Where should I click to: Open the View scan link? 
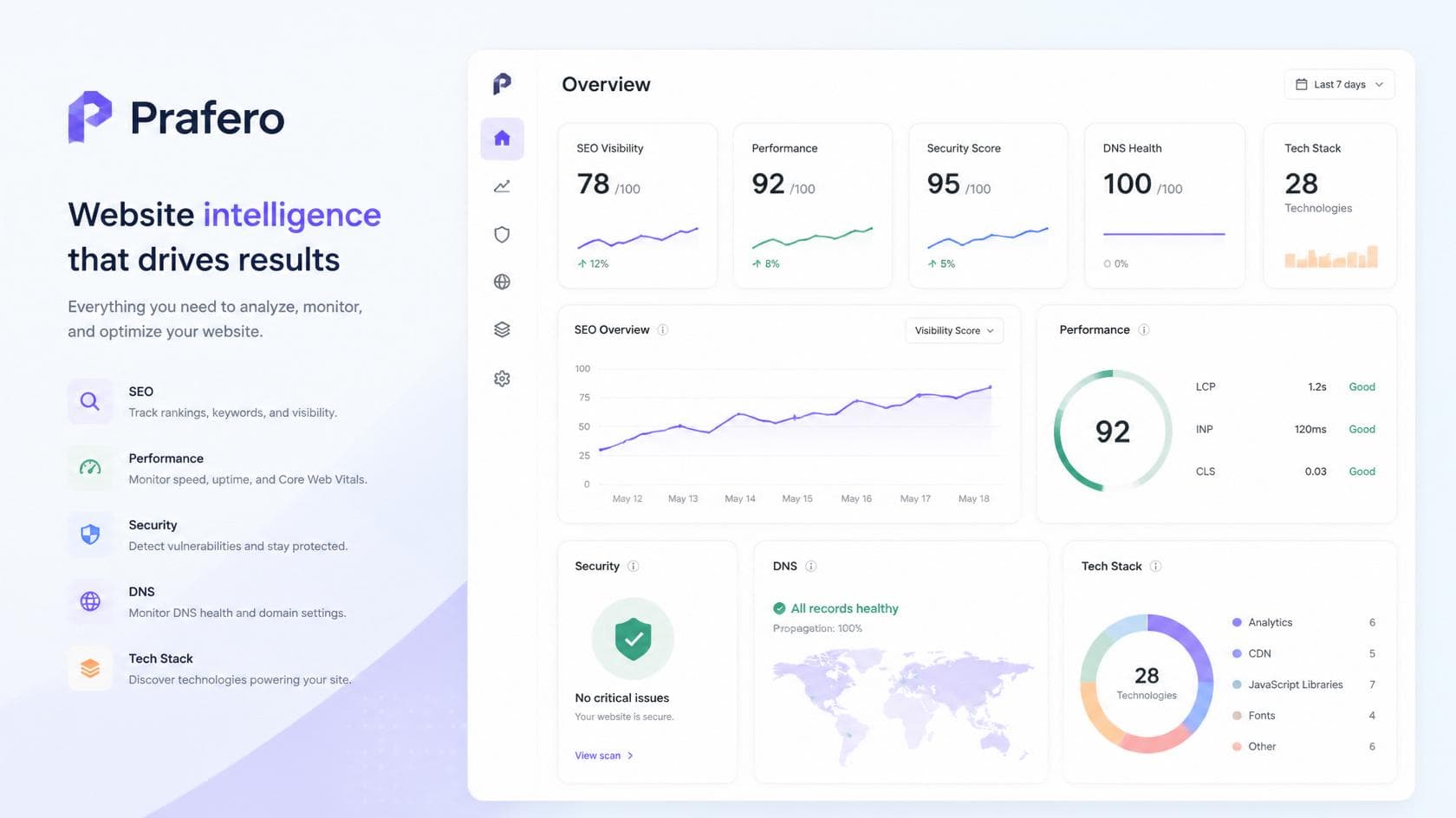tap(604, 756)
